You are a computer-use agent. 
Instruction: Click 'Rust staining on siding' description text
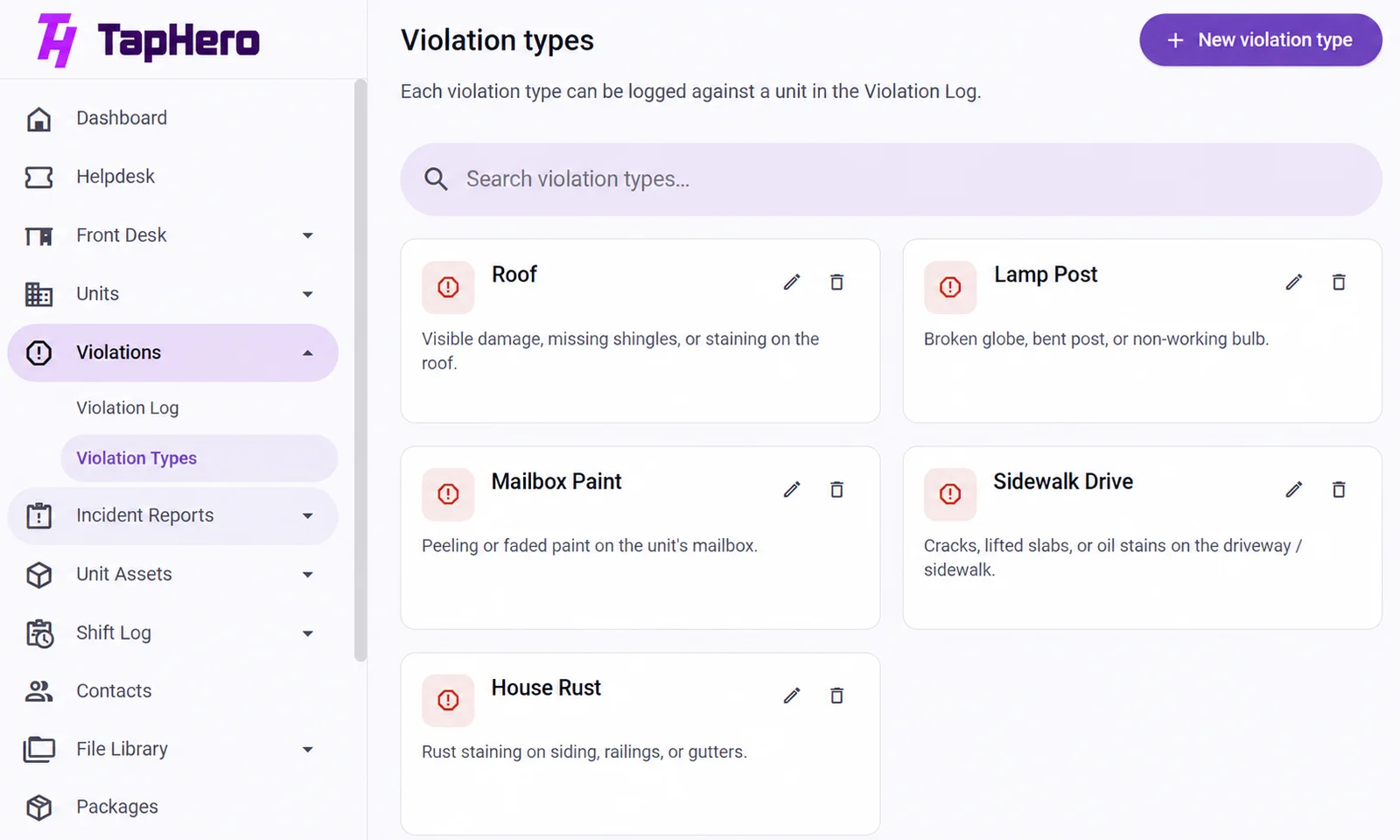584,752
